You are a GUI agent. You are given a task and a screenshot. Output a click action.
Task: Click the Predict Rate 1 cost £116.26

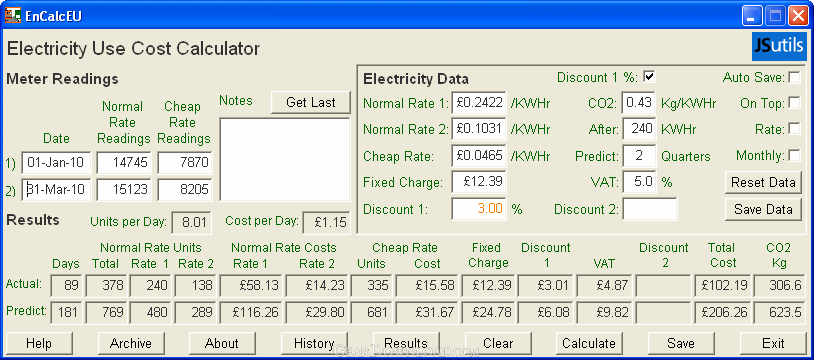[251, 312]
